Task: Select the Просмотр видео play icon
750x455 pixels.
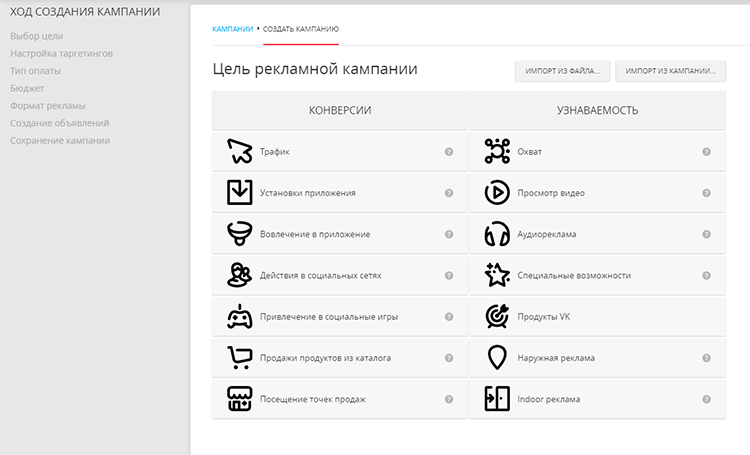Action: pos(496,192)
